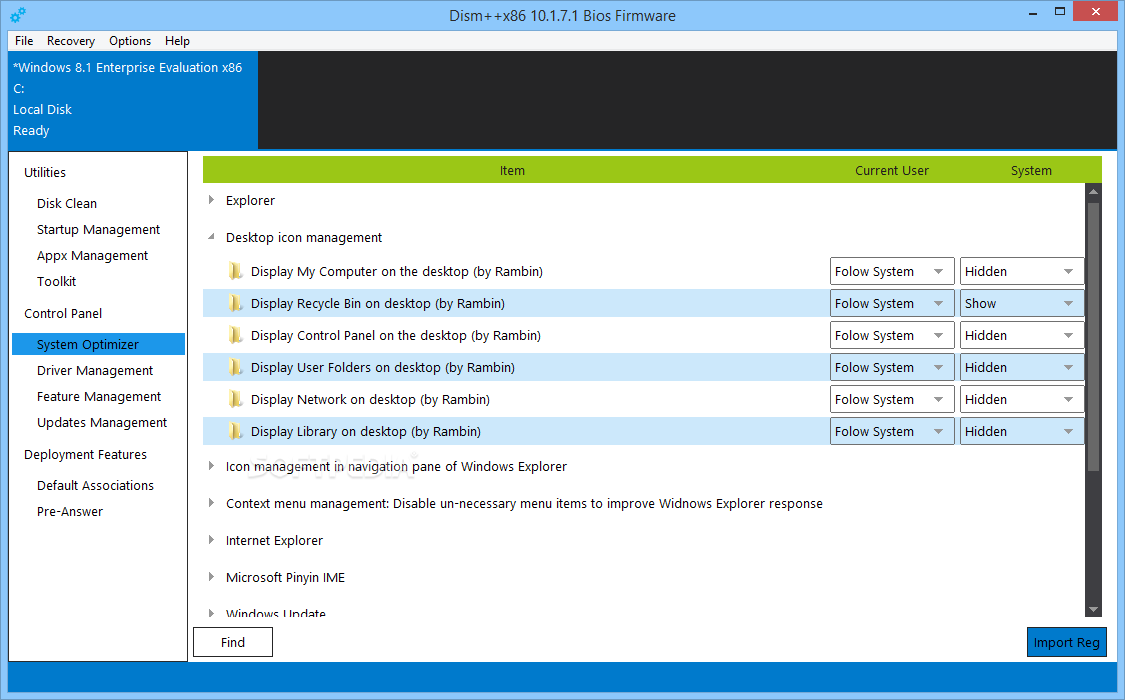Open the File menu
This screenshot has height=700, width=1125.
point(24,41)
